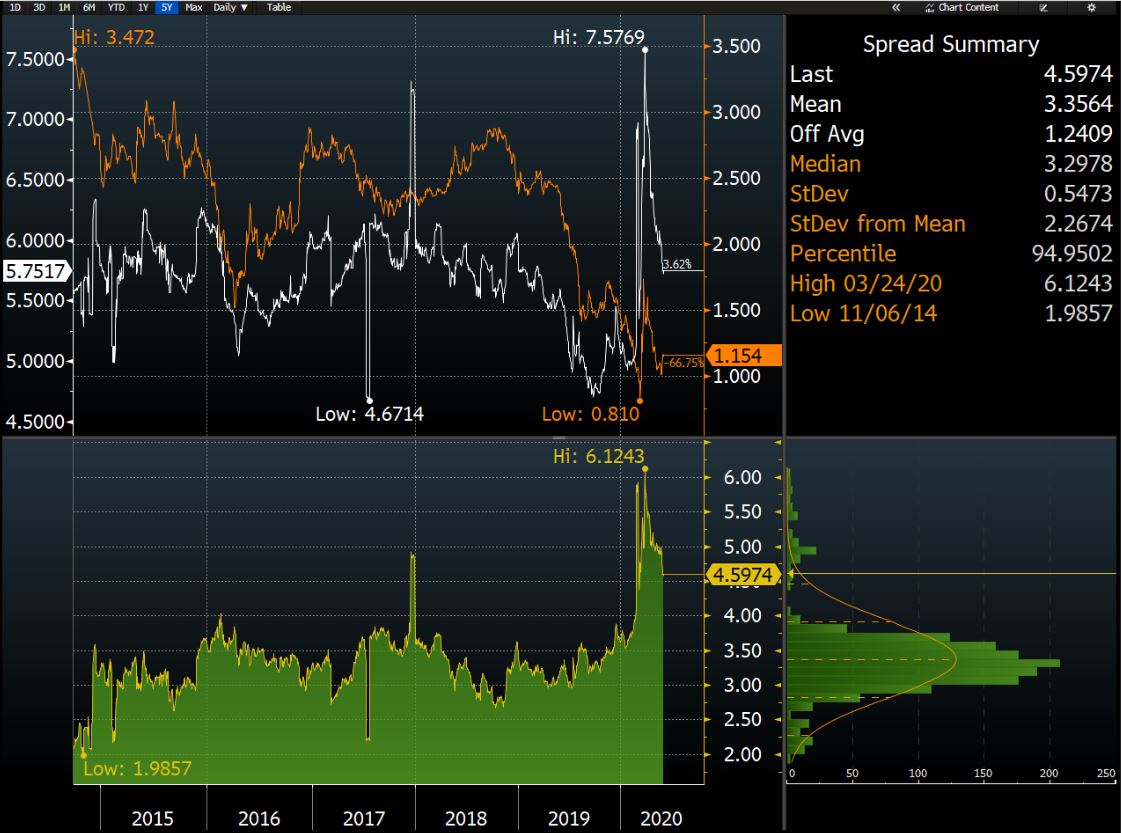1121x833 pixels.
Task: Click the Hi: 6.1243 peak marker
Action: (645, 468)
